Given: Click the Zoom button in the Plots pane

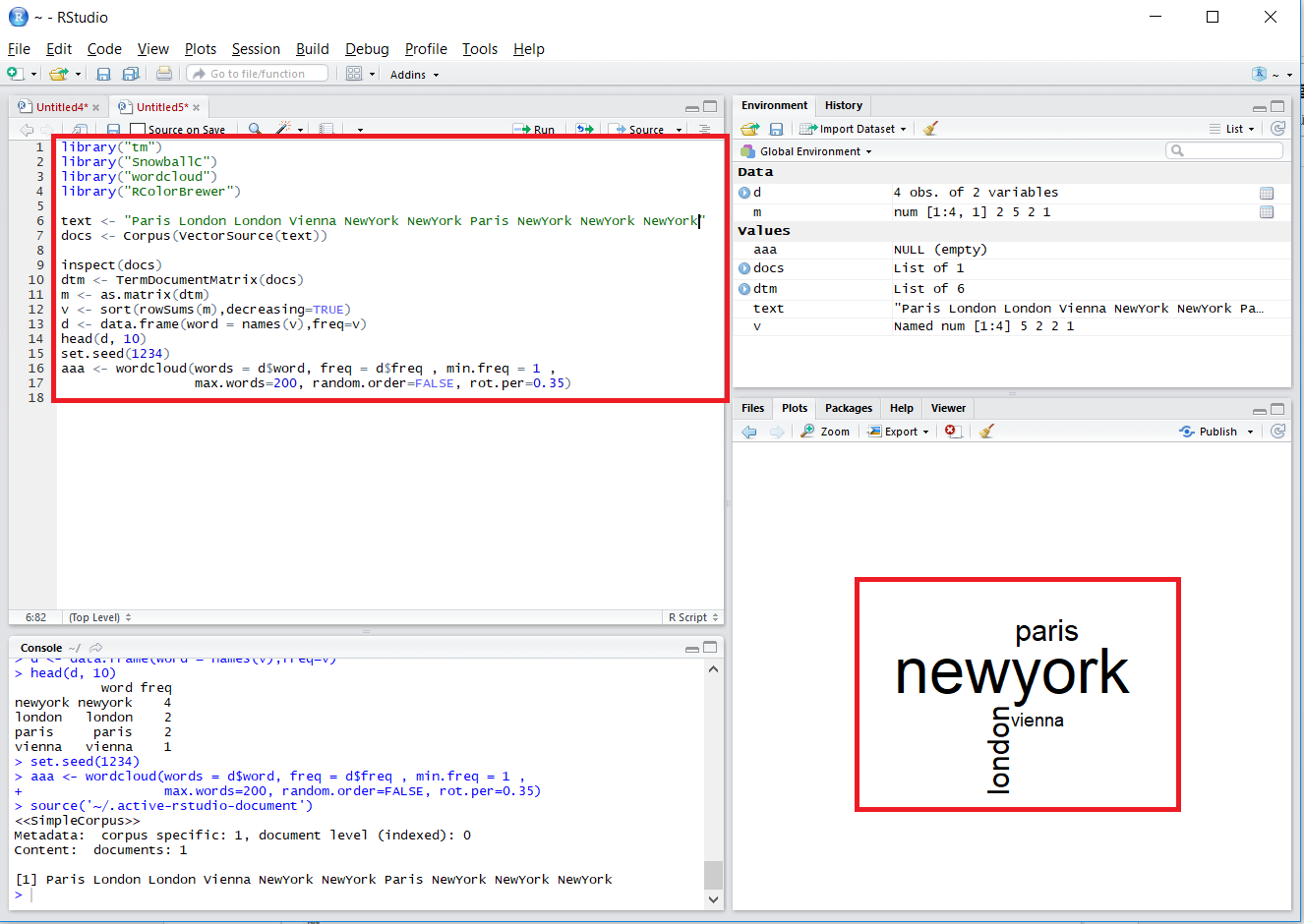Looking at the screenshot, I should pyautogui.click(x=826, y=432).
